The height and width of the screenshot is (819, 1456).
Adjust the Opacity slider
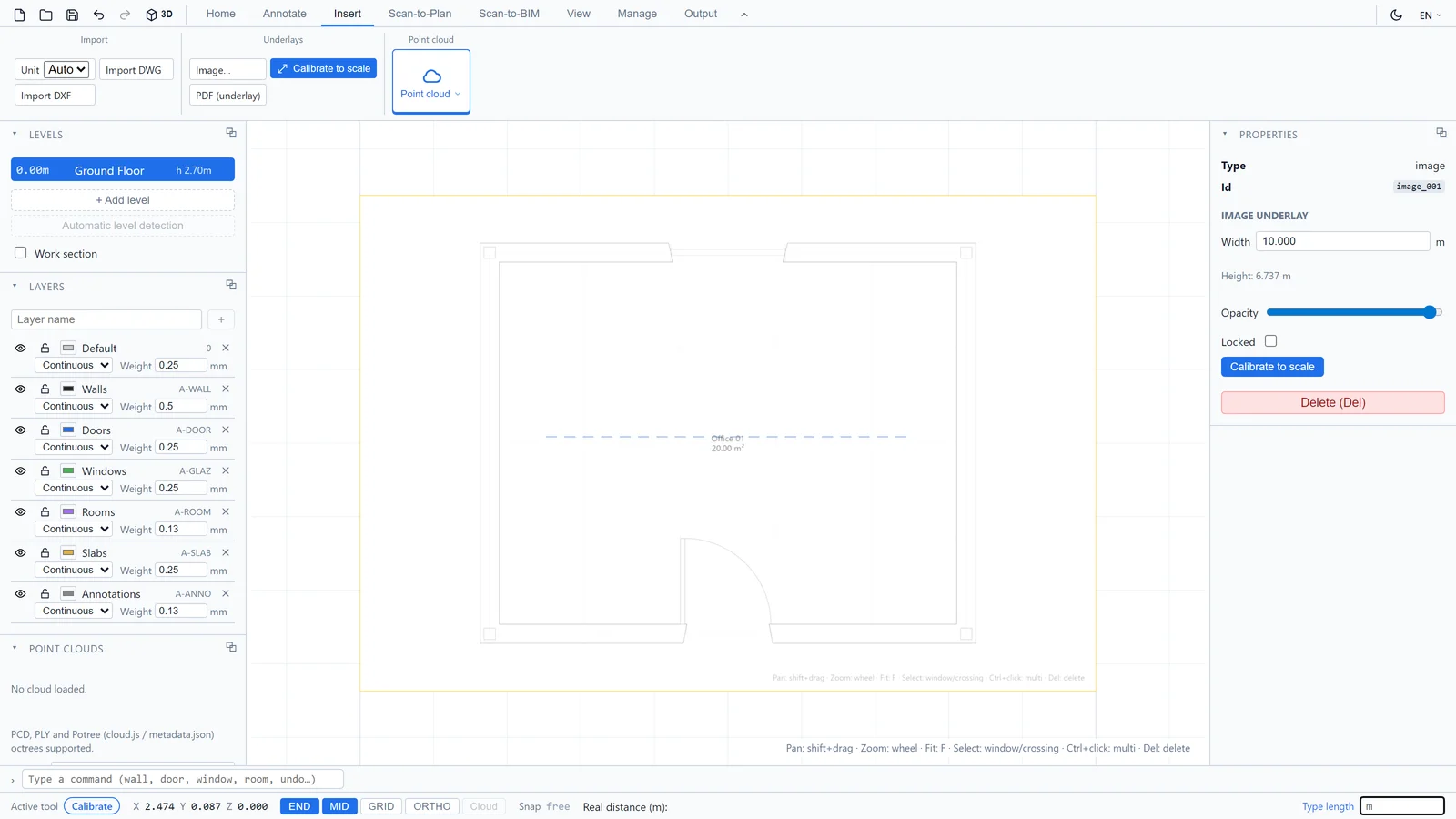1354,312
